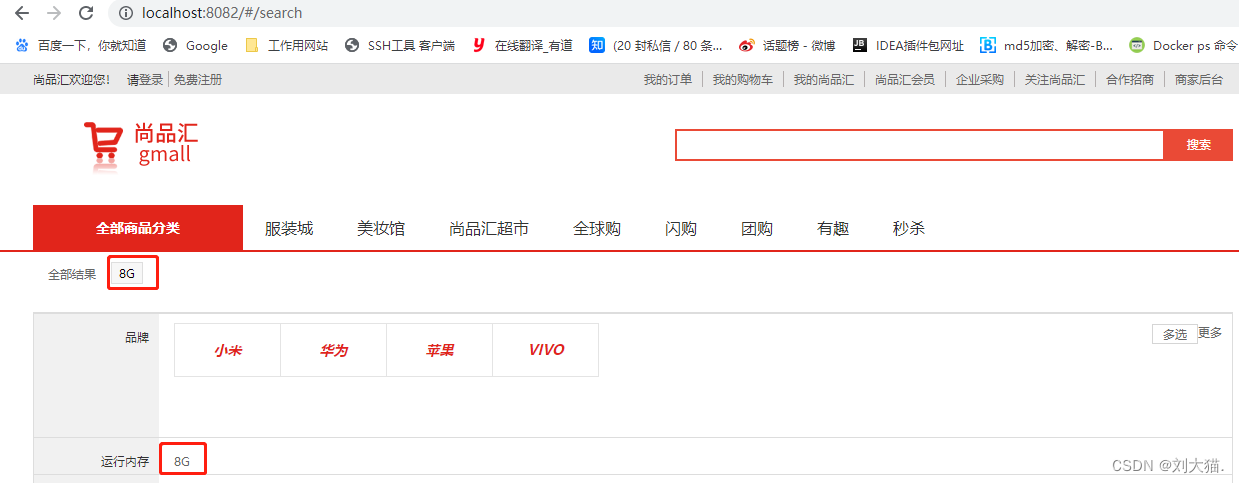1239x483 pixels.
Task: Open the 工作用网站 bookmark folder
Action: 286,45
